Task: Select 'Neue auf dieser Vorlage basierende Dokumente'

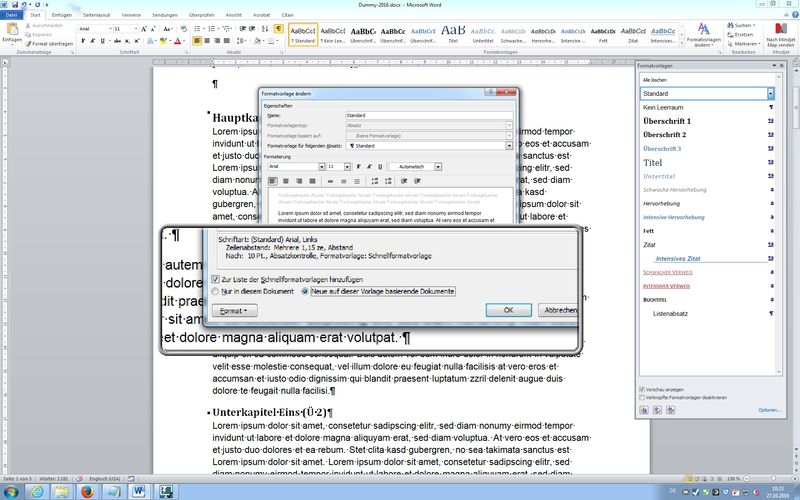Action: (x=306, y=291)
